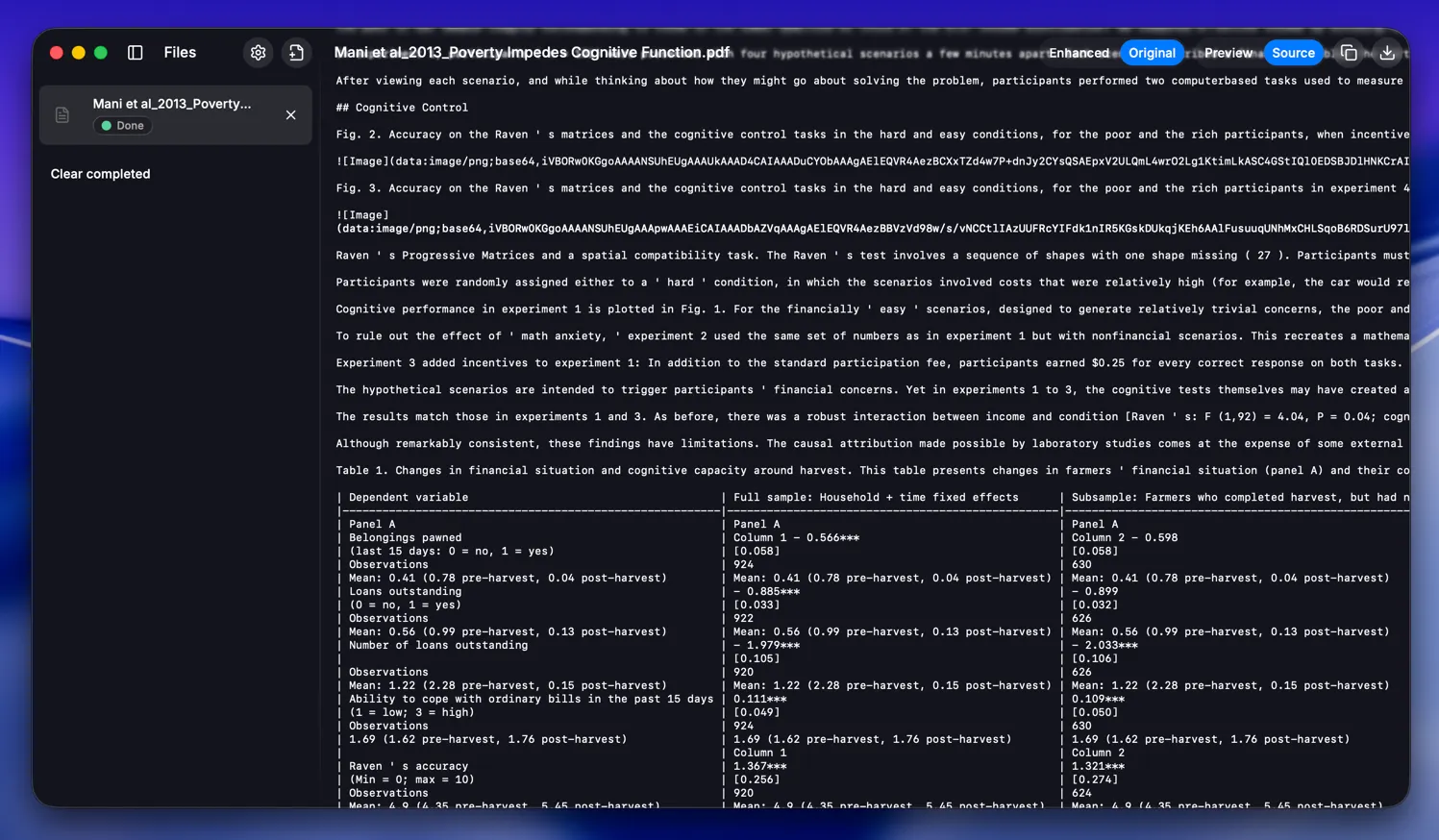Click the line starting 'To rule out'
1439x840 pixels.
pyautogui.click(x=872, y=336)
